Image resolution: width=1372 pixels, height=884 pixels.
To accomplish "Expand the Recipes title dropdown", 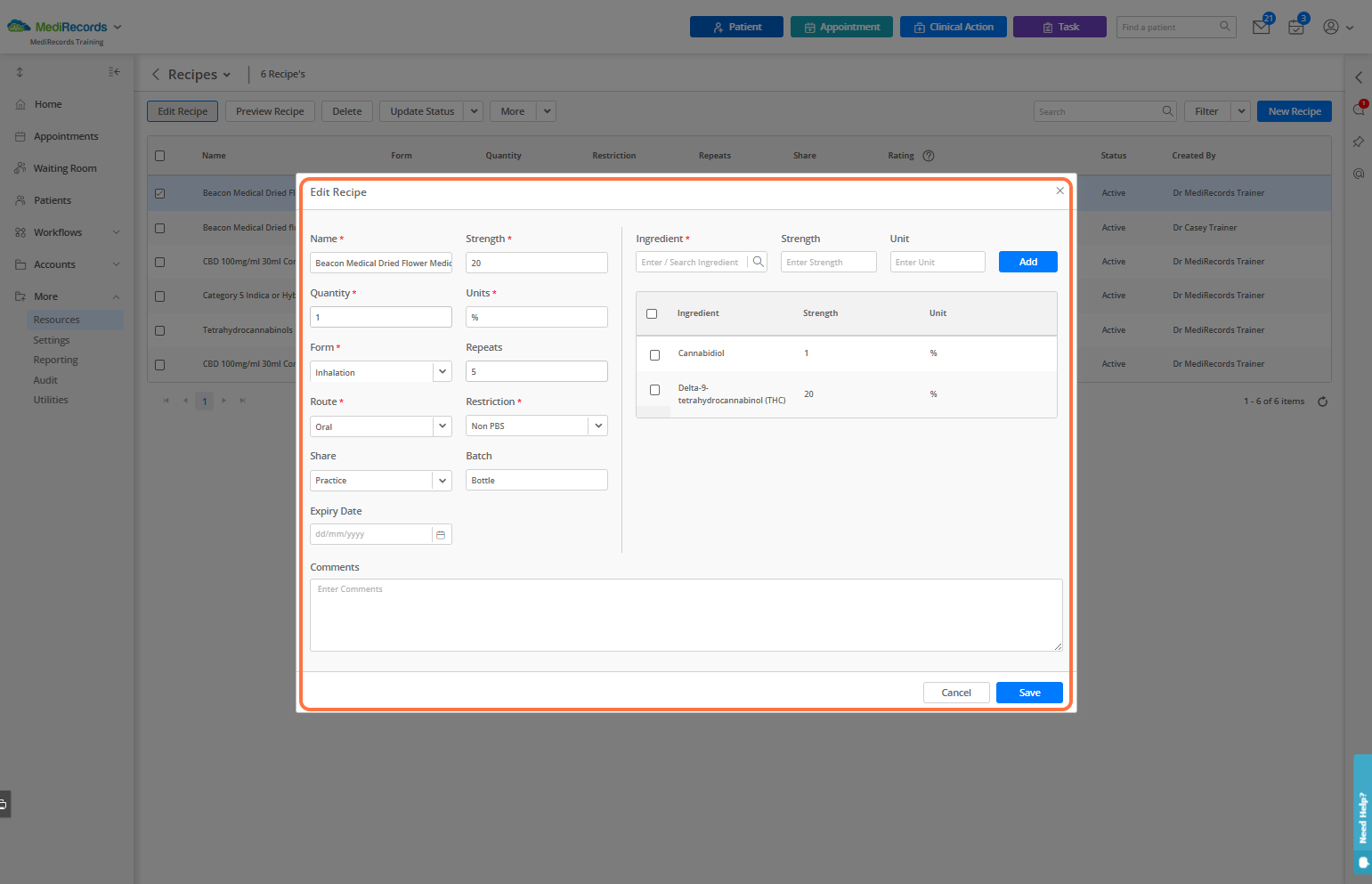I will point(227,75).
